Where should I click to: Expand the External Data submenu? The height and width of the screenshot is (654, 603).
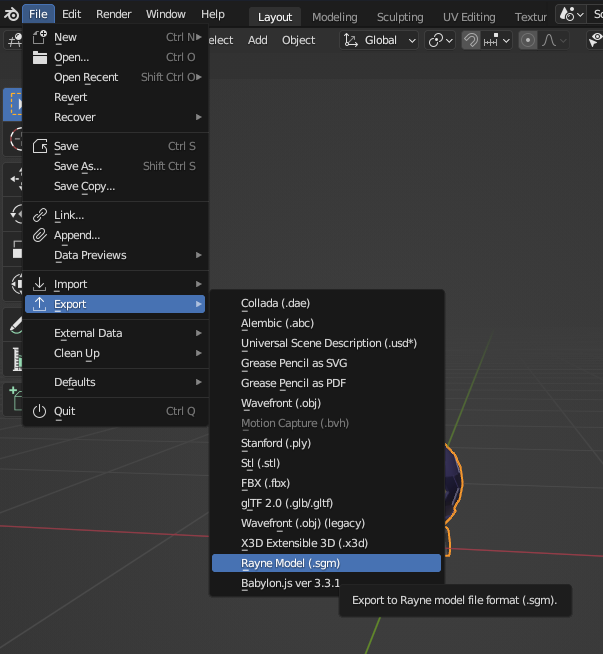click(115, 333)
